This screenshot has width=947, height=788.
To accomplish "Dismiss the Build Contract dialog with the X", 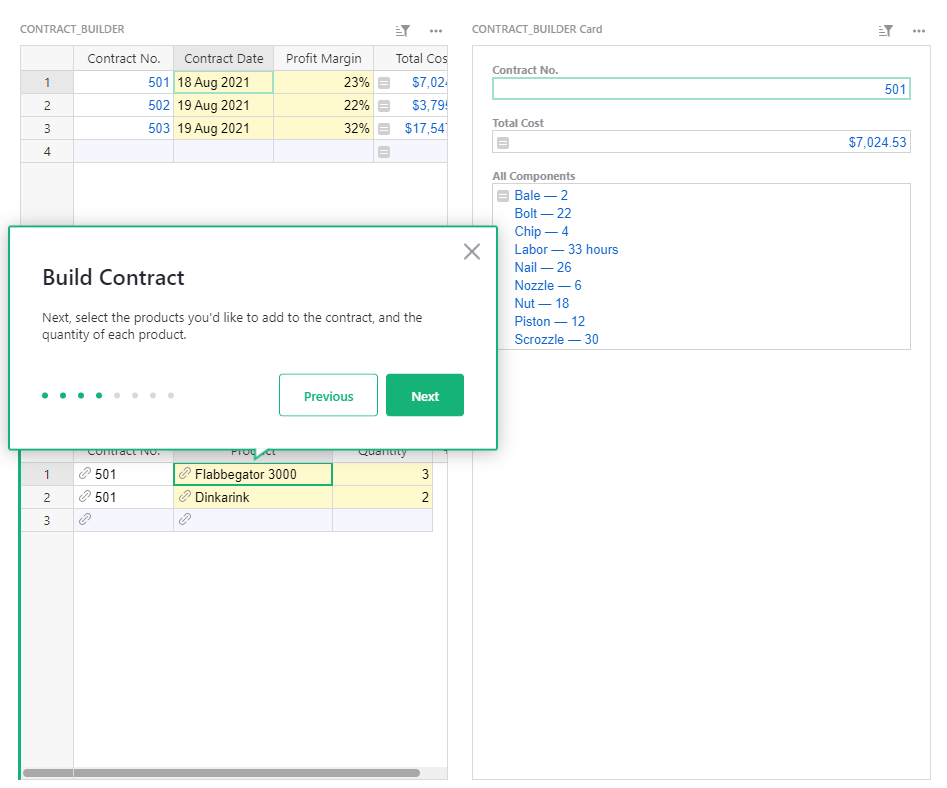I will pos(471,251).
